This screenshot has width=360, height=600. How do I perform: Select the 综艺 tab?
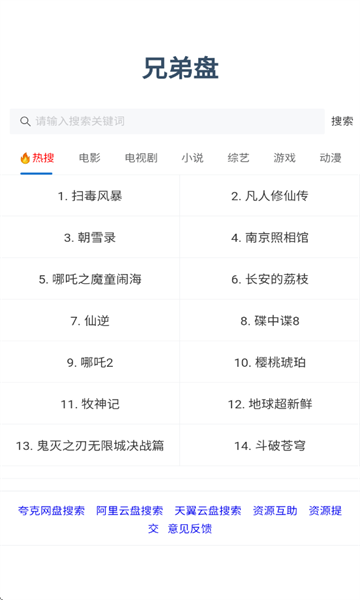(x=238, y=158)
